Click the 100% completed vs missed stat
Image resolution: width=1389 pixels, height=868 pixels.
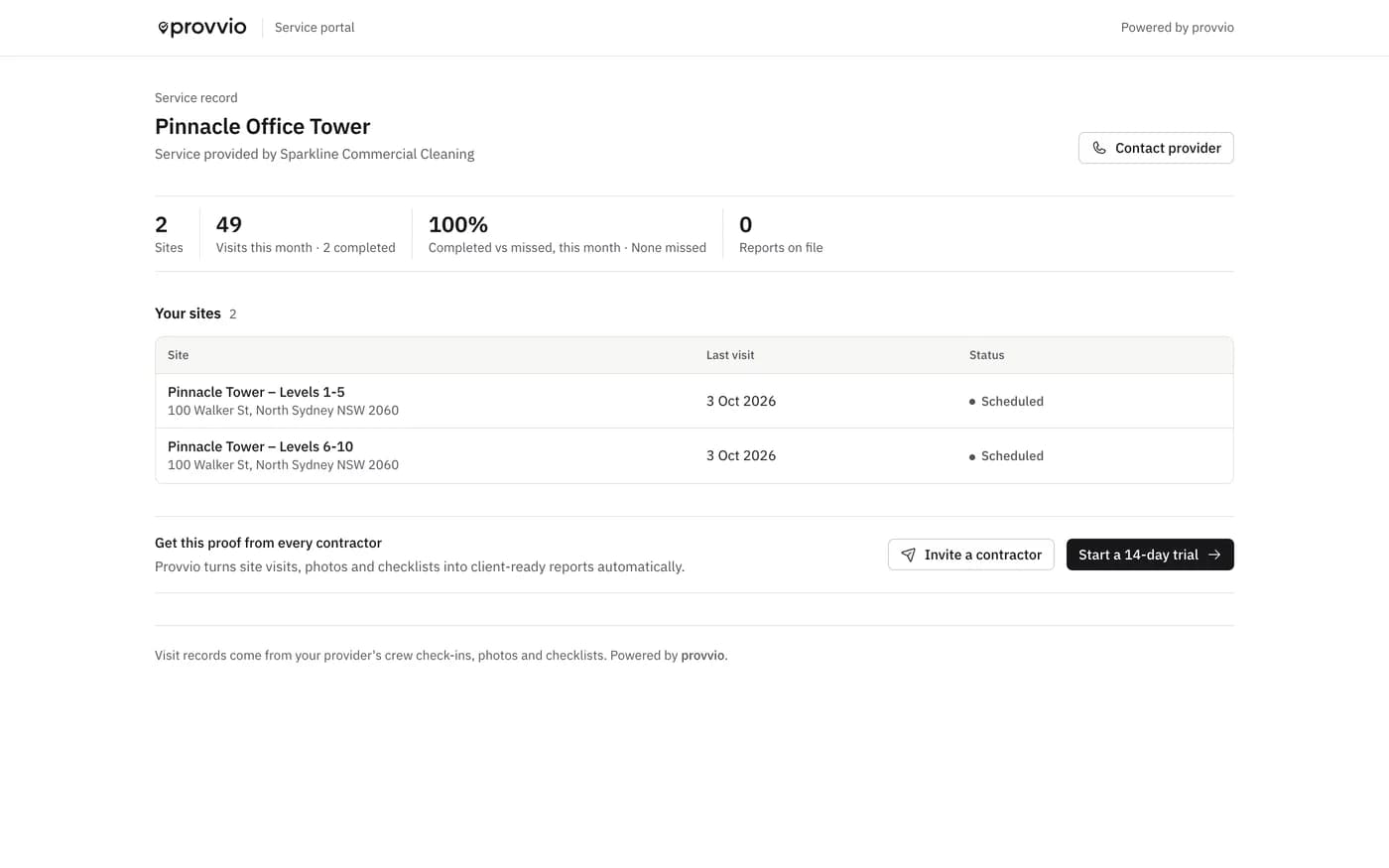click(x=568, y=234)
